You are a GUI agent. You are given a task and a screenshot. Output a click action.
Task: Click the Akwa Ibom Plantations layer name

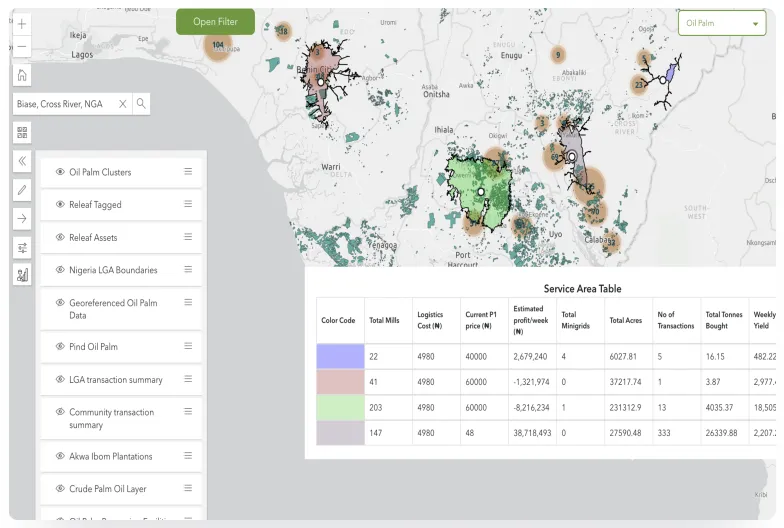point(110,456)
